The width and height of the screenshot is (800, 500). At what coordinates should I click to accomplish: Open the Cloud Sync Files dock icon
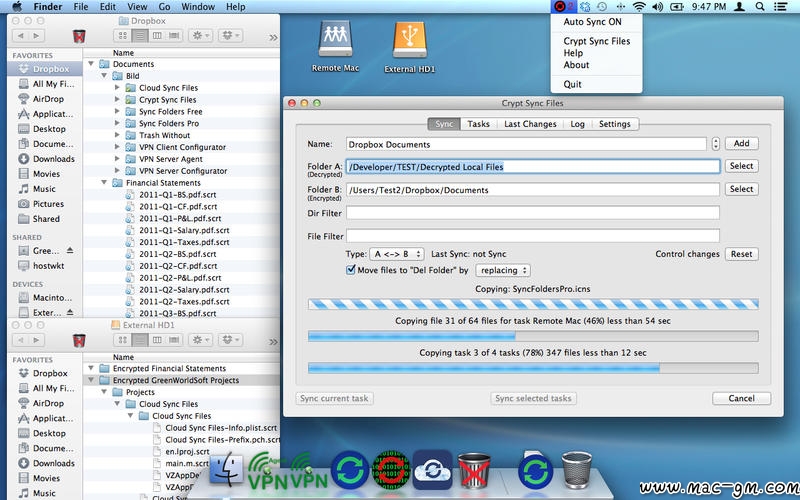[x=432, y=468]
